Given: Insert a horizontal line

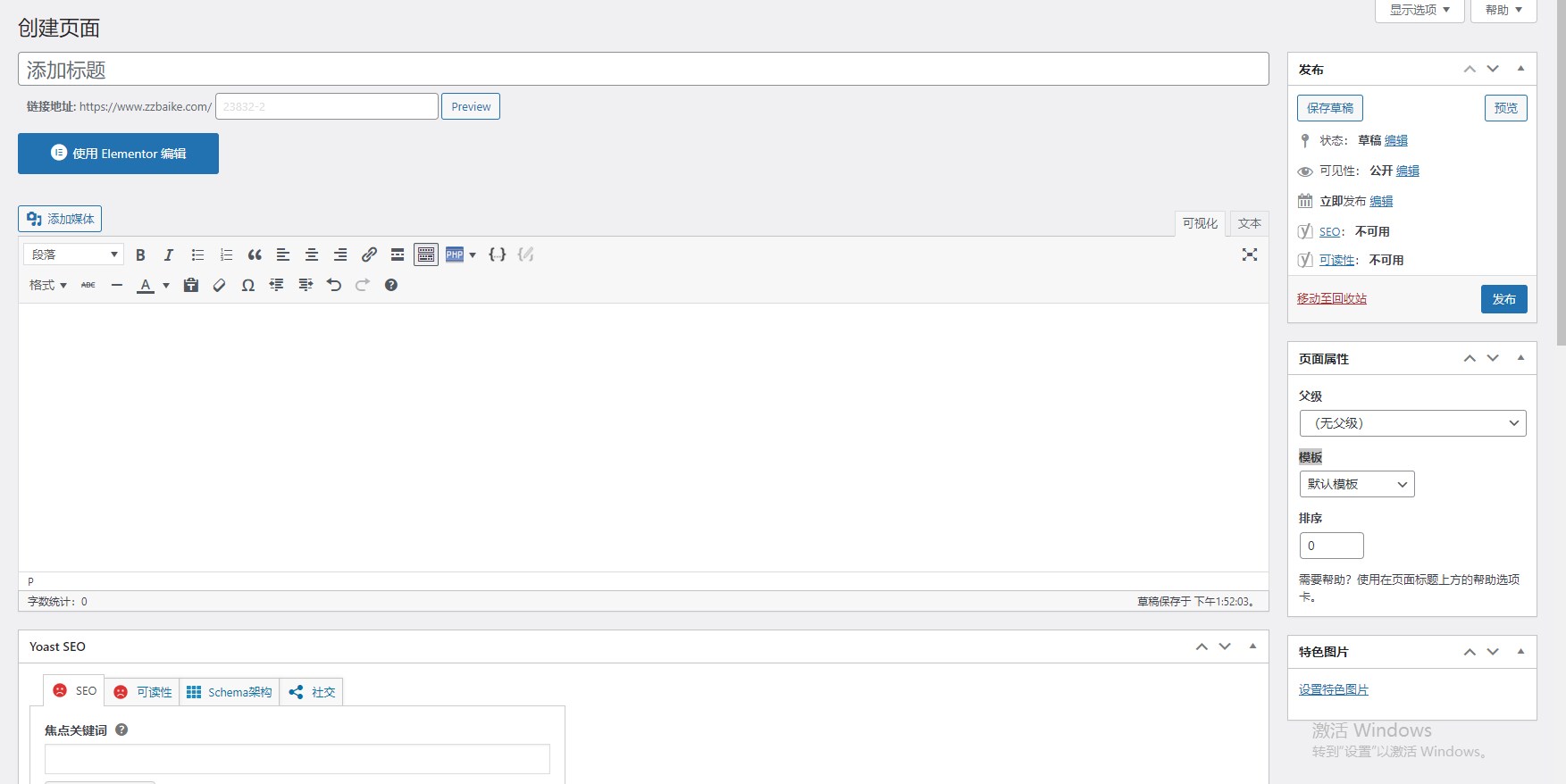Looking at the screenshot, I should [117, 286].
